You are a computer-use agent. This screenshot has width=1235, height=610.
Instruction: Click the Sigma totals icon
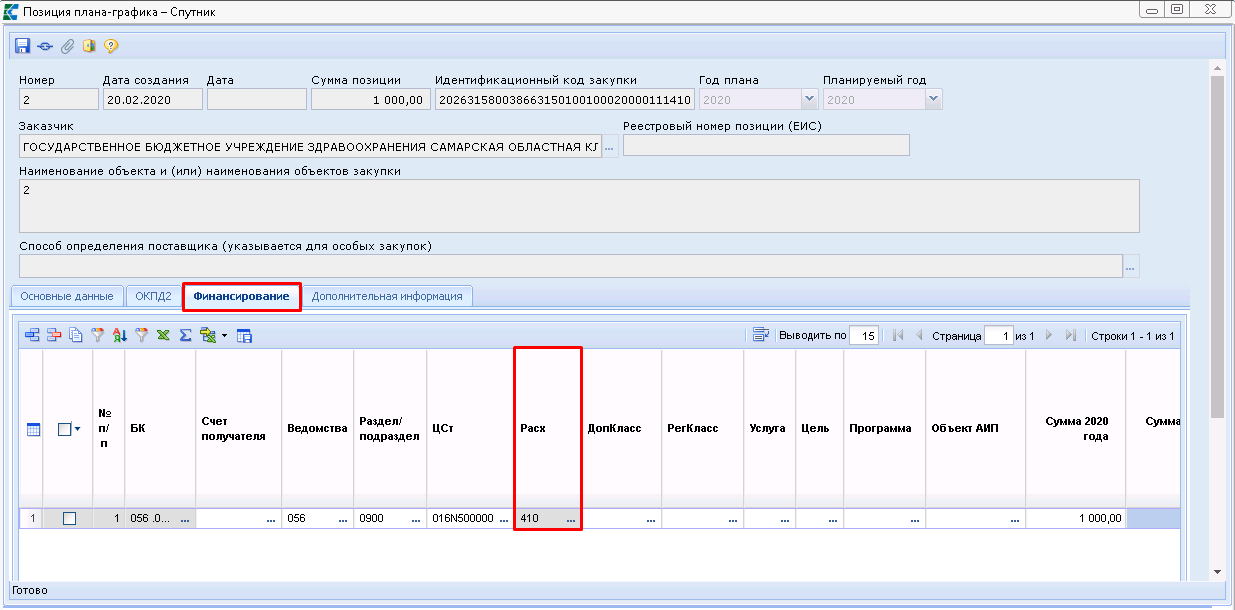(x=185, y=336)
